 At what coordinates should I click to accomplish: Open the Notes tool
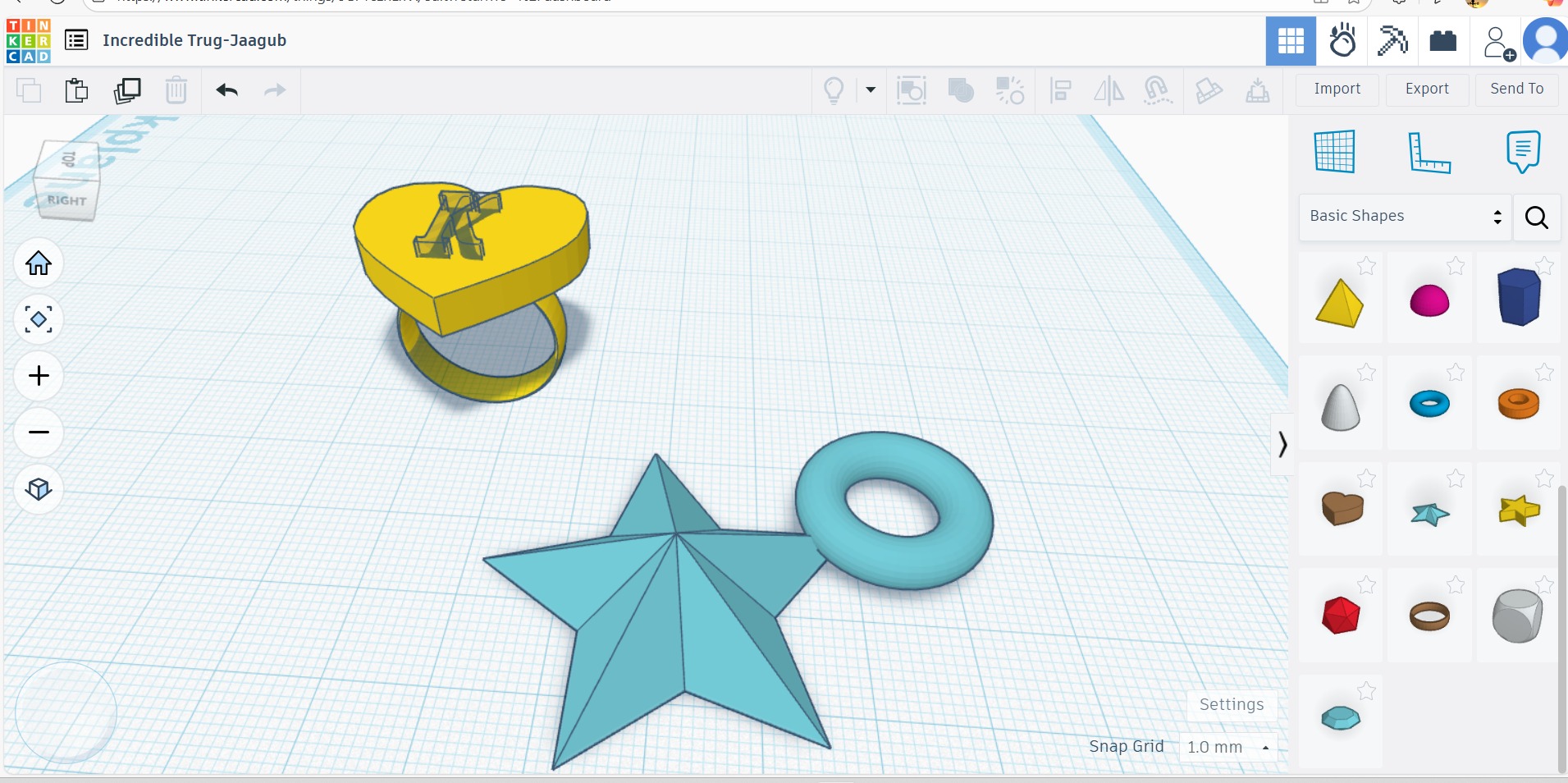[1523, 151]
